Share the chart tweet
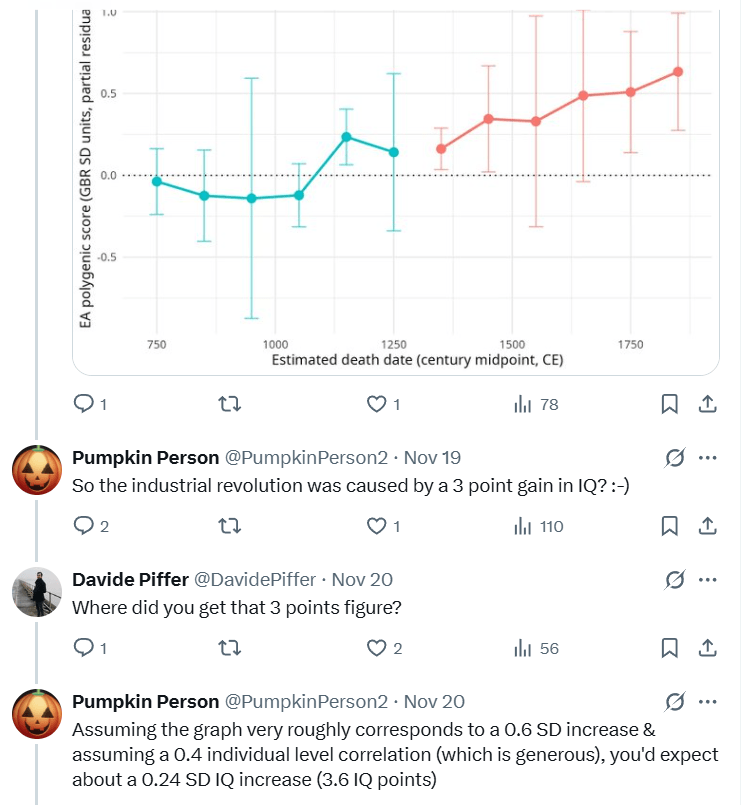755x805 pixels. 706,404
